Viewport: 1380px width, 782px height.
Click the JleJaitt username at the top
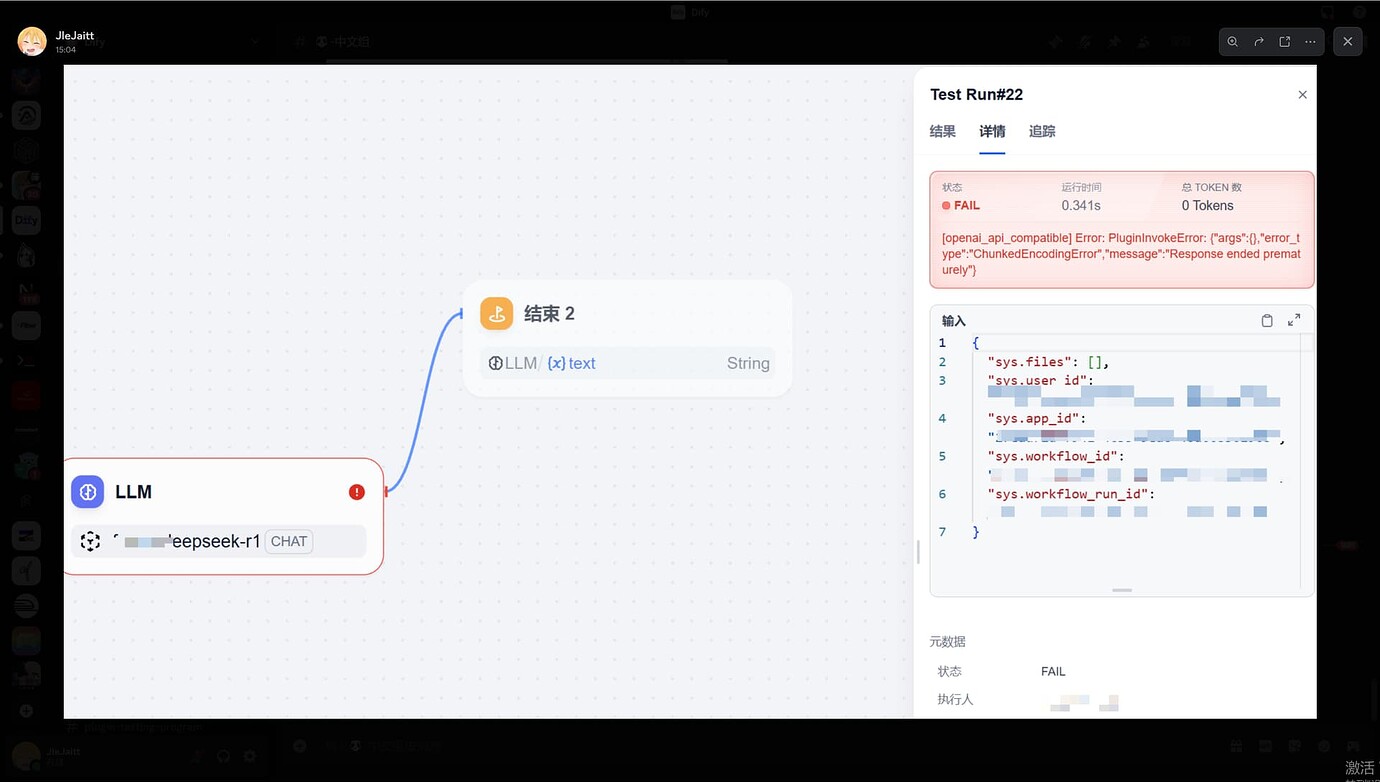coord(75,36)
